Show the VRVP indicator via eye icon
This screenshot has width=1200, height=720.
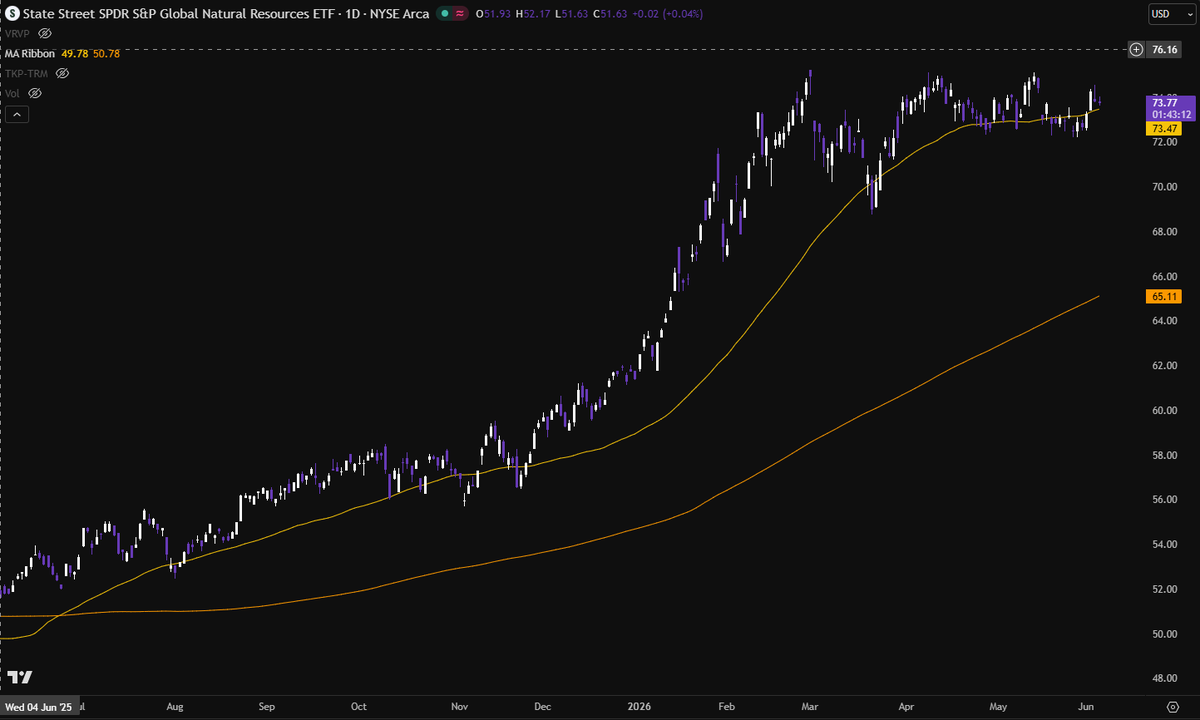click(45, 33)
